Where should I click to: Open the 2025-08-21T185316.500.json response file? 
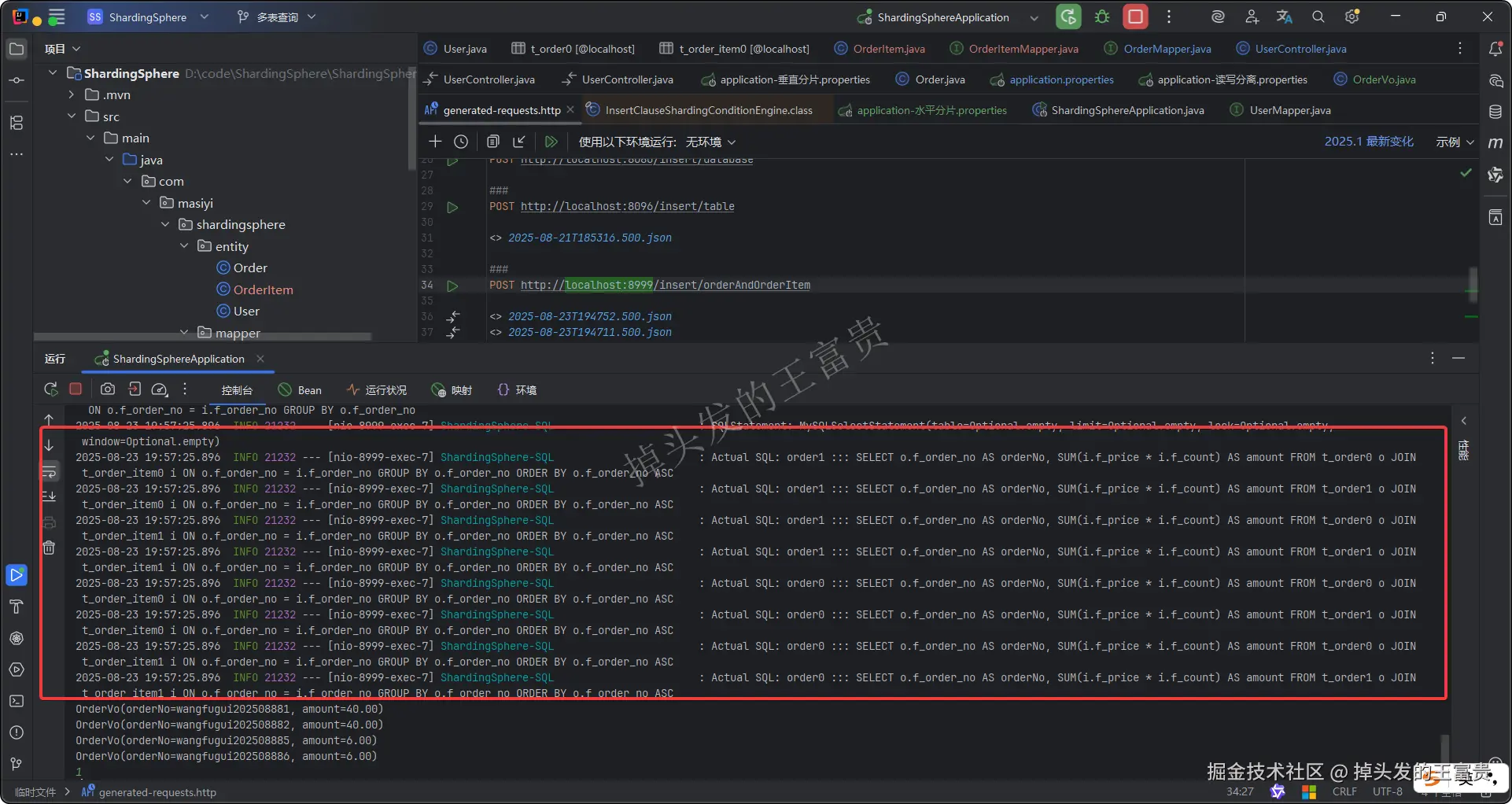click(590, 238)
